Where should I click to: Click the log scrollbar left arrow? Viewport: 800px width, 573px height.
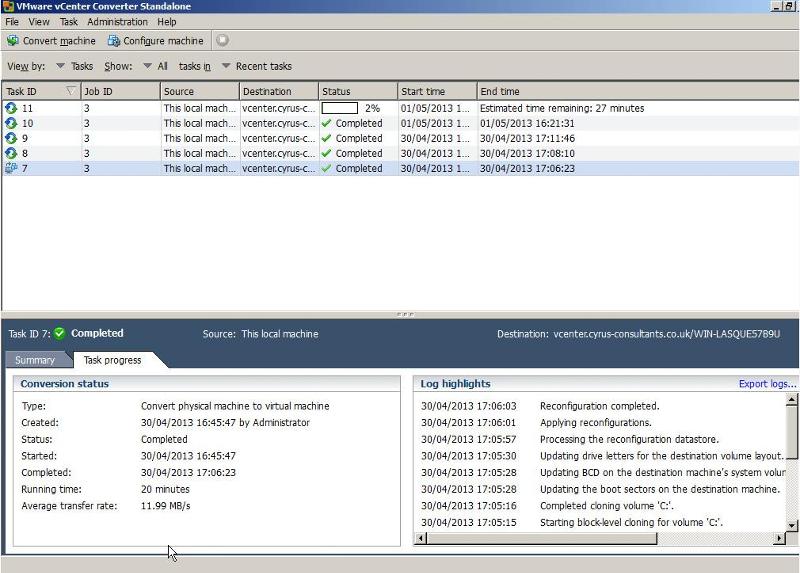coord(421,538)
